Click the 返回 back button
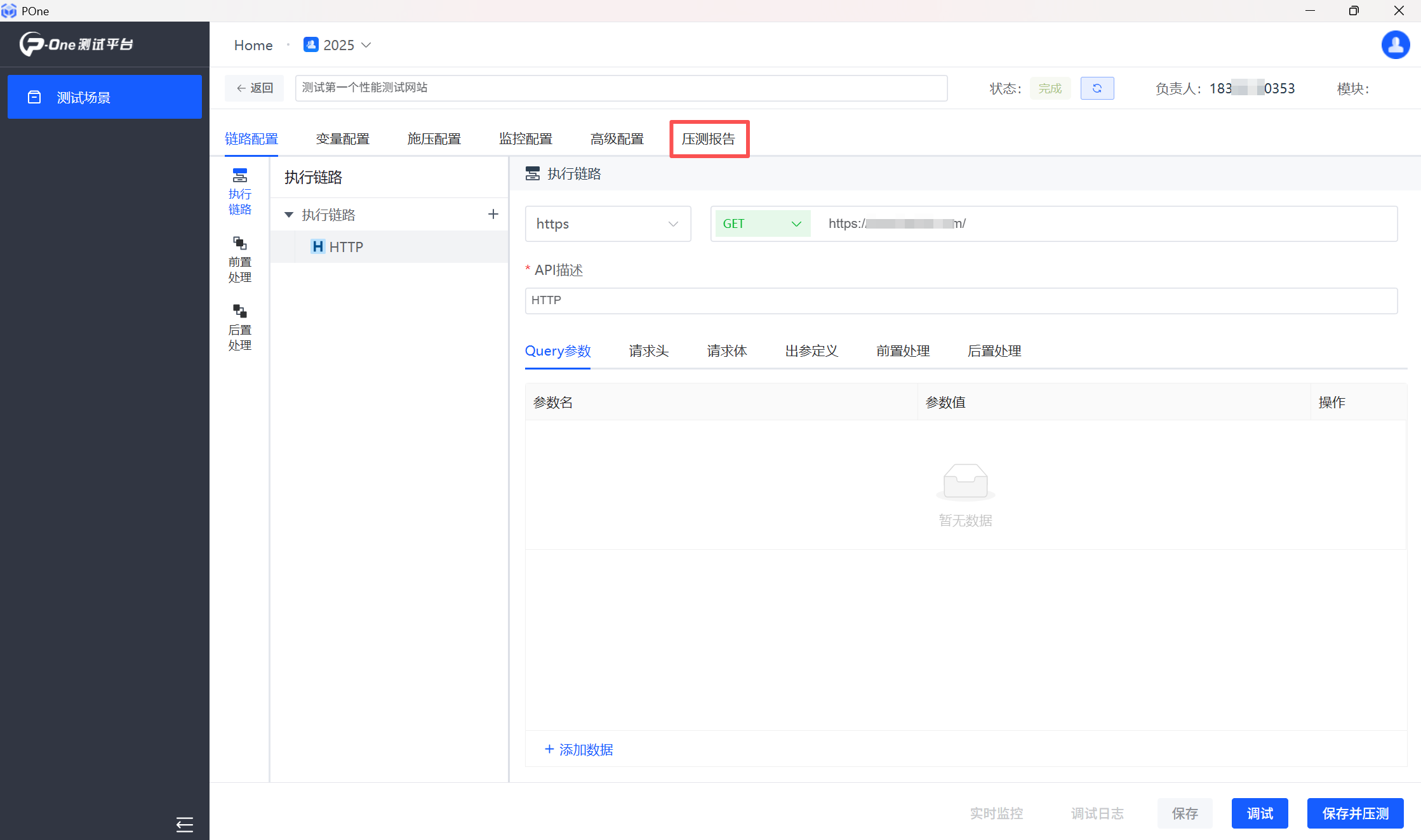This screenshot has height=840, width=1421. coord(255,88)
